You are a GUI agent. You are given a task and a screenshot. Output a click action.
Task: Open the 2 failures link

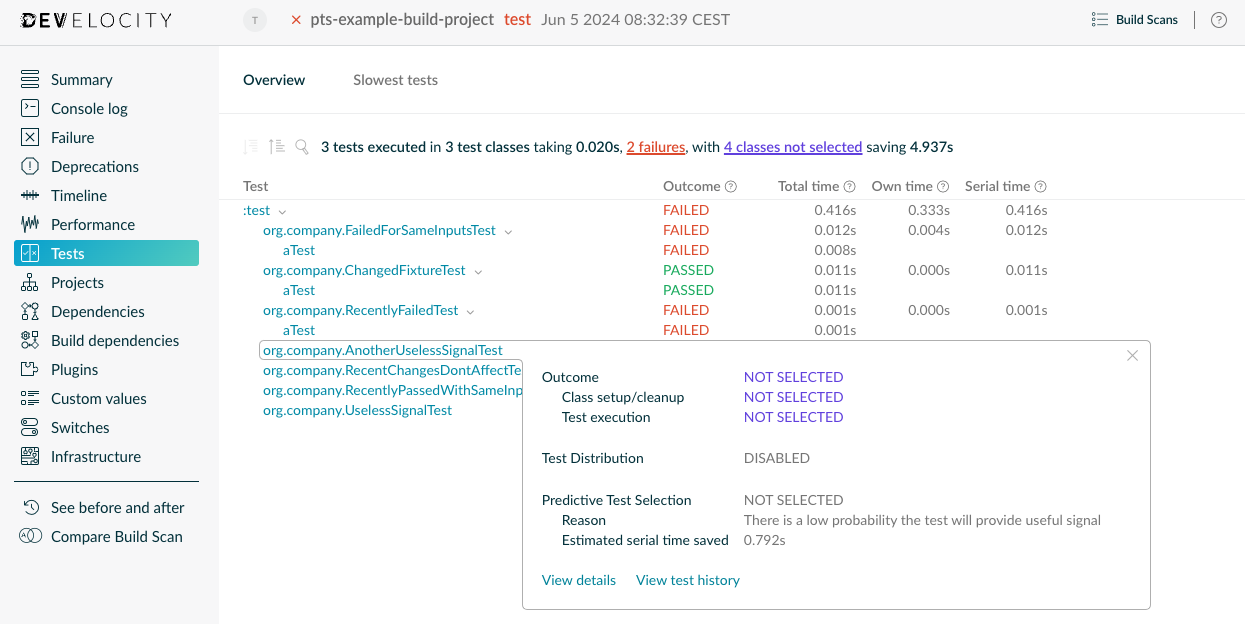(655, 147)
